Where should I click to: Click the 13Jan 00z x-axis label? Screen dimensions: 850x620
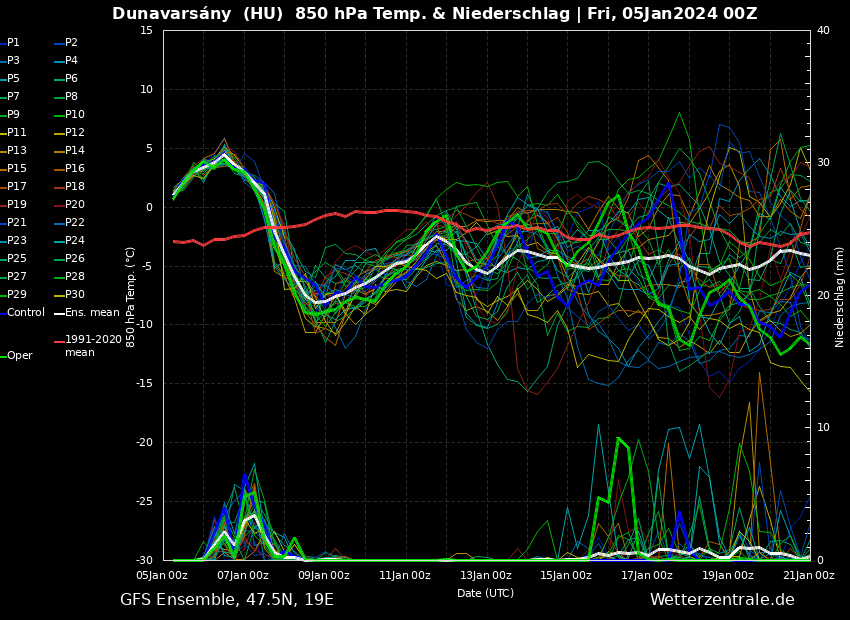pyautogui.click(x=486, y=576)
